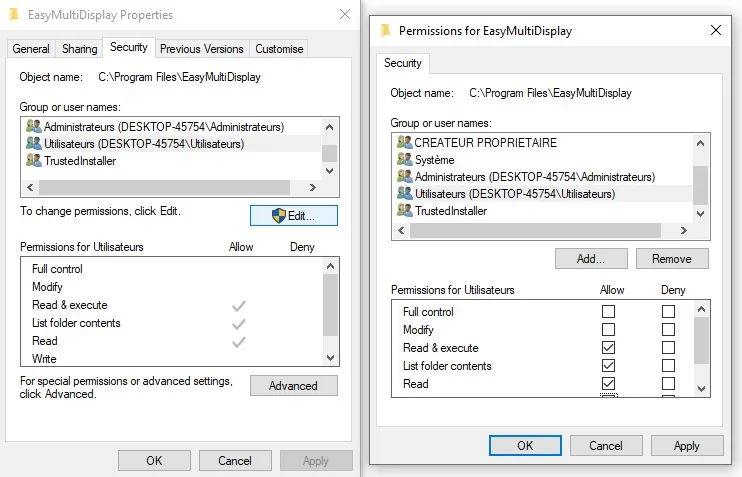Close the Permissions for EasyMultiDisplay dialog

click(716, 30)
